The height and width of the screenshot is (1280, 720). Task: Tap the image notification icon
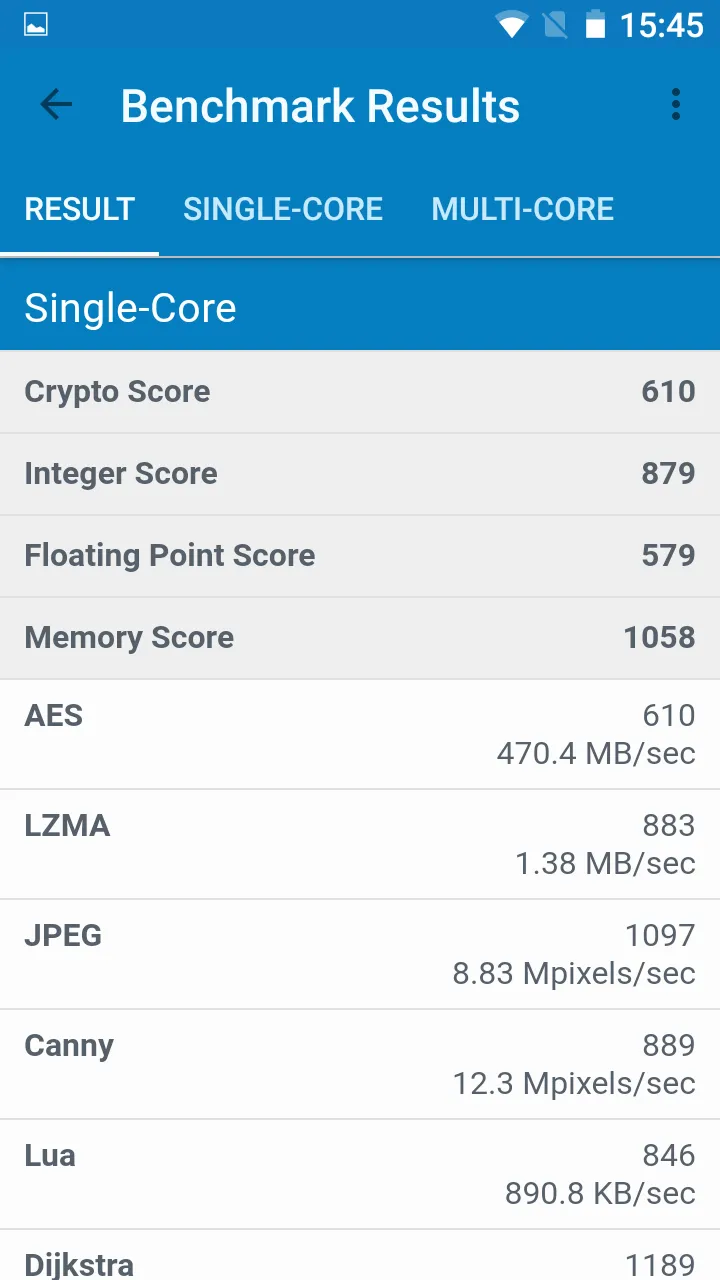click(x=36, y=25)
